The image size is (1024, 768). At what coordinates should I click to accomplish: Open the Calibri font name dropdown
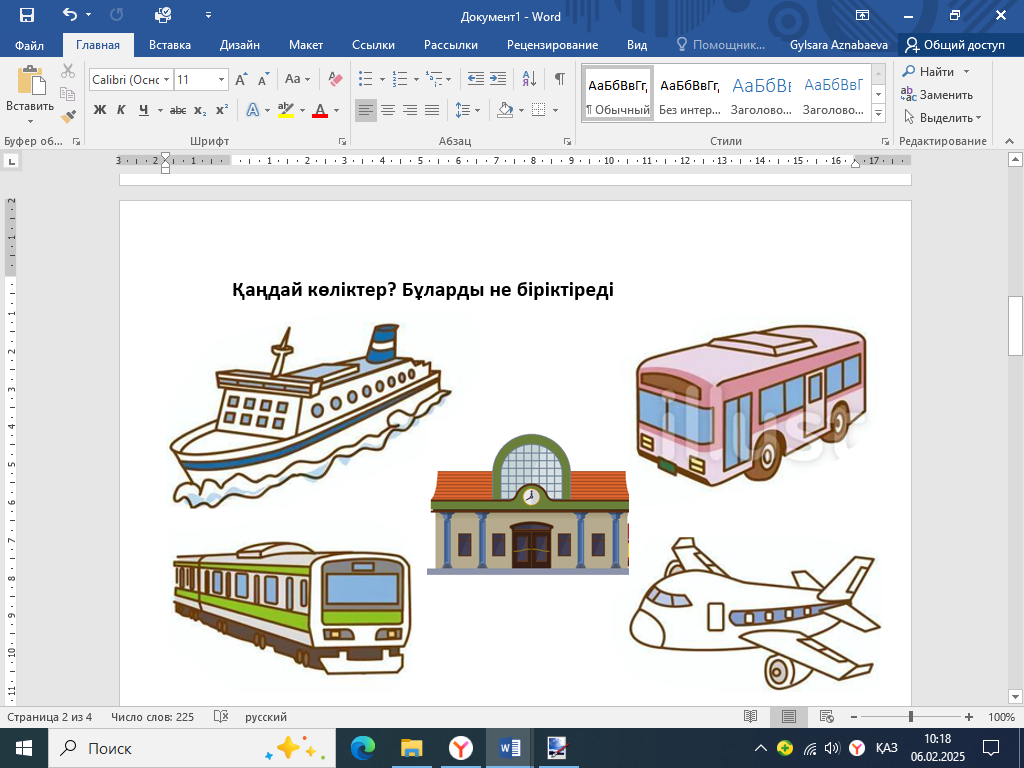point(165,79)
